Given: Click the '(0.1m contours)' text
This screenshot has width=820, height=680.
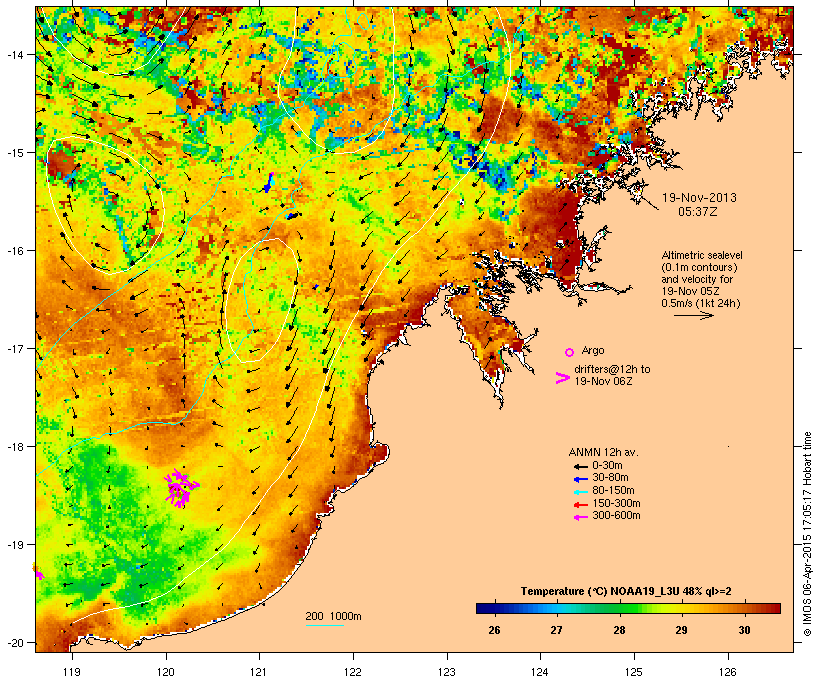Looking at the screenshot, I should click(x=699, y=267).
